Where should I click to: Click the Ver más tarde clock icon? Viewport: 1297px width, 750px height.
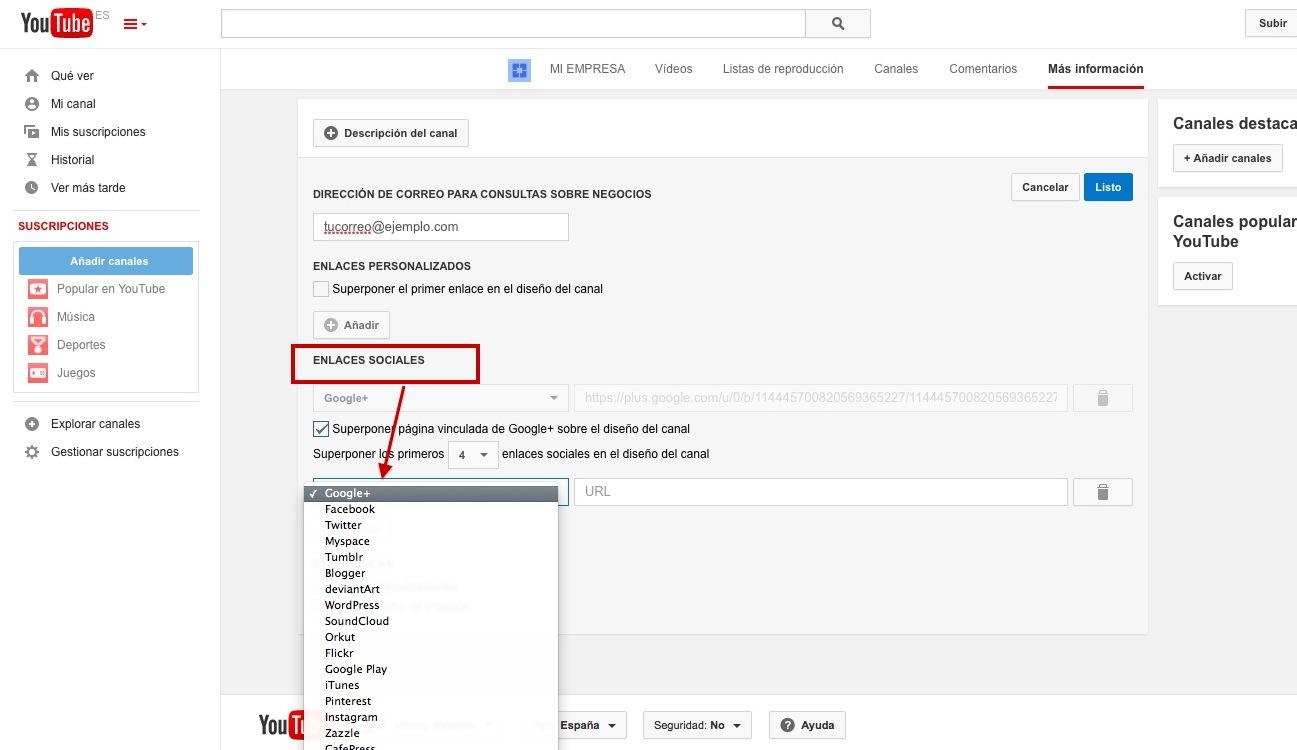[32, 188]
